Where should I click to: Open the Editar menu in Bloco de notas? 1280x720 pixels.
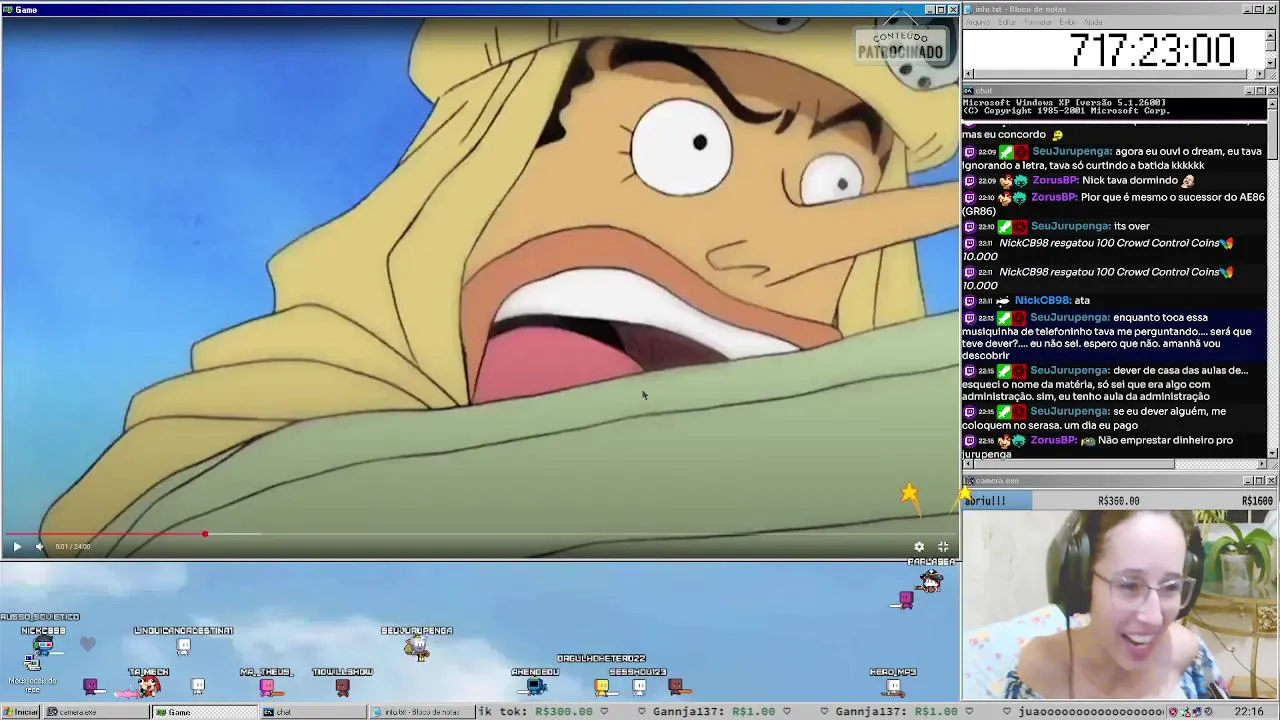point(1007,22)
